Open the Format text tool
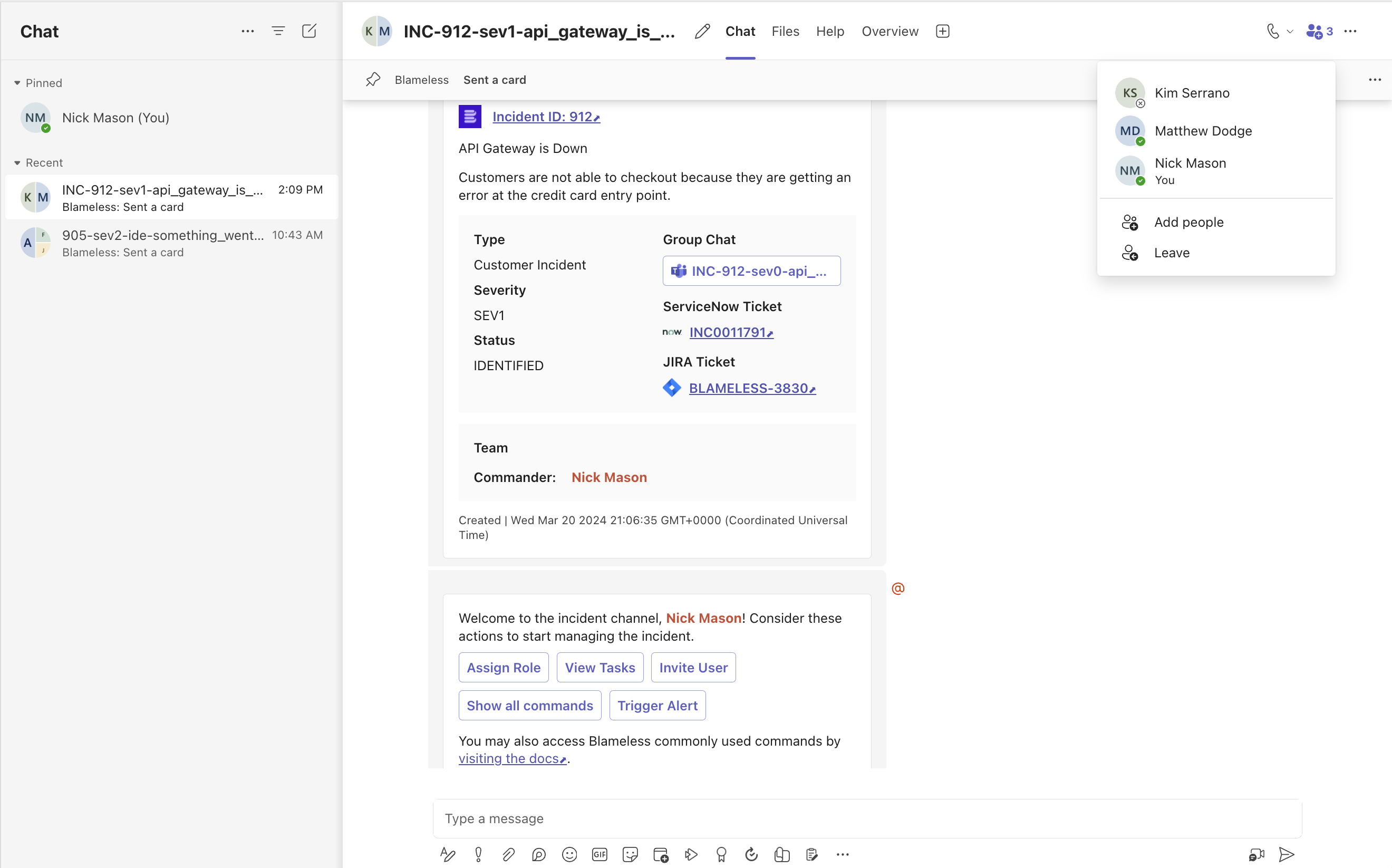 point(448,854)
